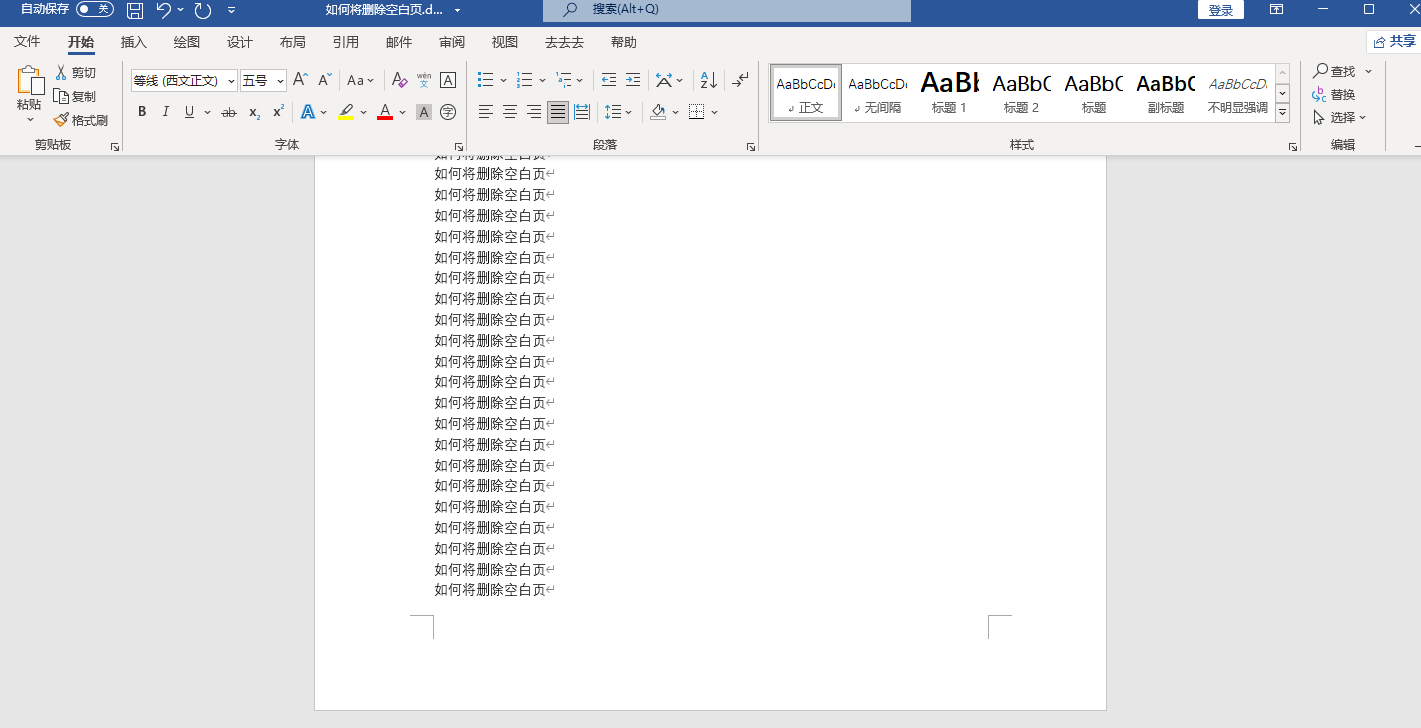Click the Sign in (登录) button
Image resolution: width=1421 pixels, height=728 pixels.
[1221, 10]
